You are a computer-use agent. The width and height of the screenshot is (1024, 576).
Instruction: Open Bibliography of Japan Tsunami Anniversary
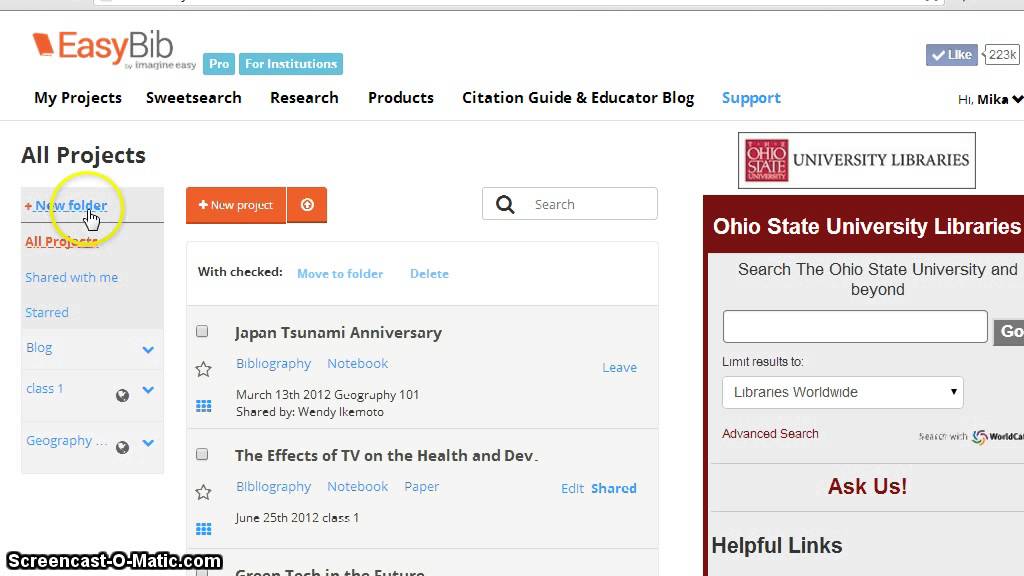point(274,364)
